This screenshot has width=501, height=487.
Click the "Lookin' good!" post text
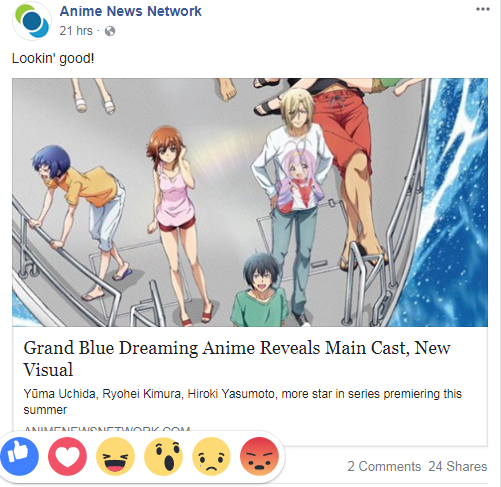(x=53, y=58)
